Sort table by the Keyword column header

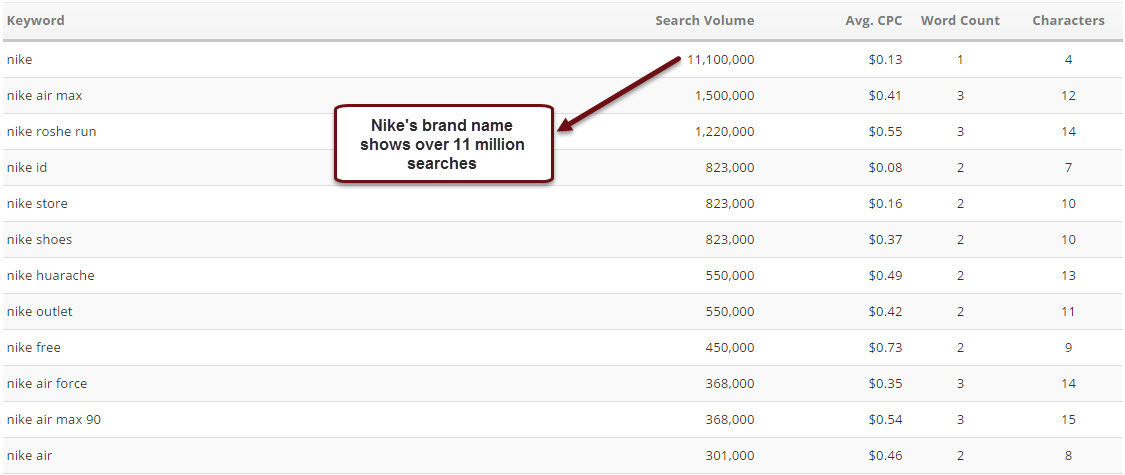36,20
